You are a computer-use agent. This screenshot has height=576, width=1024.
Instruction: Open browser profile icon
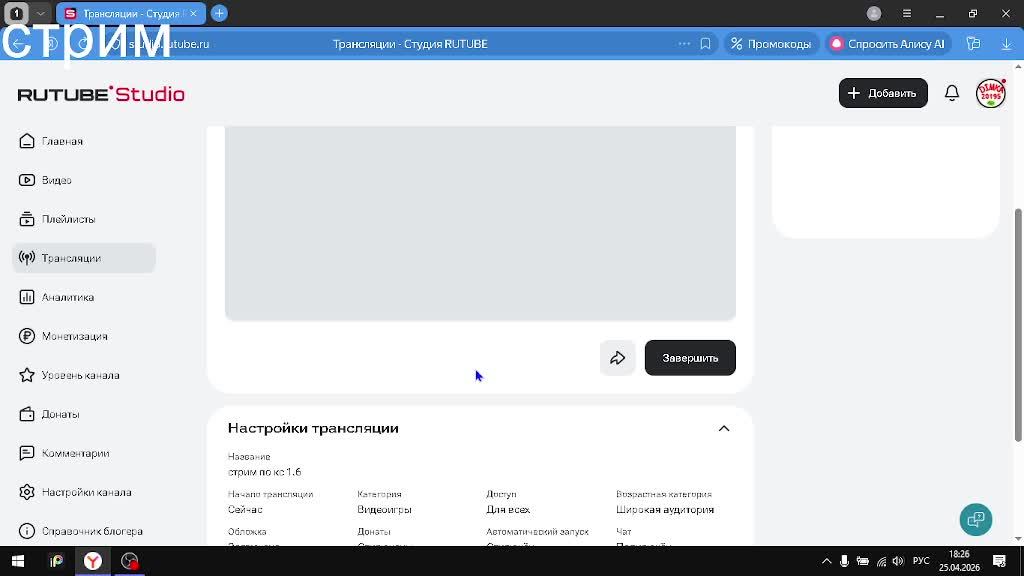[x=874, y=13]
